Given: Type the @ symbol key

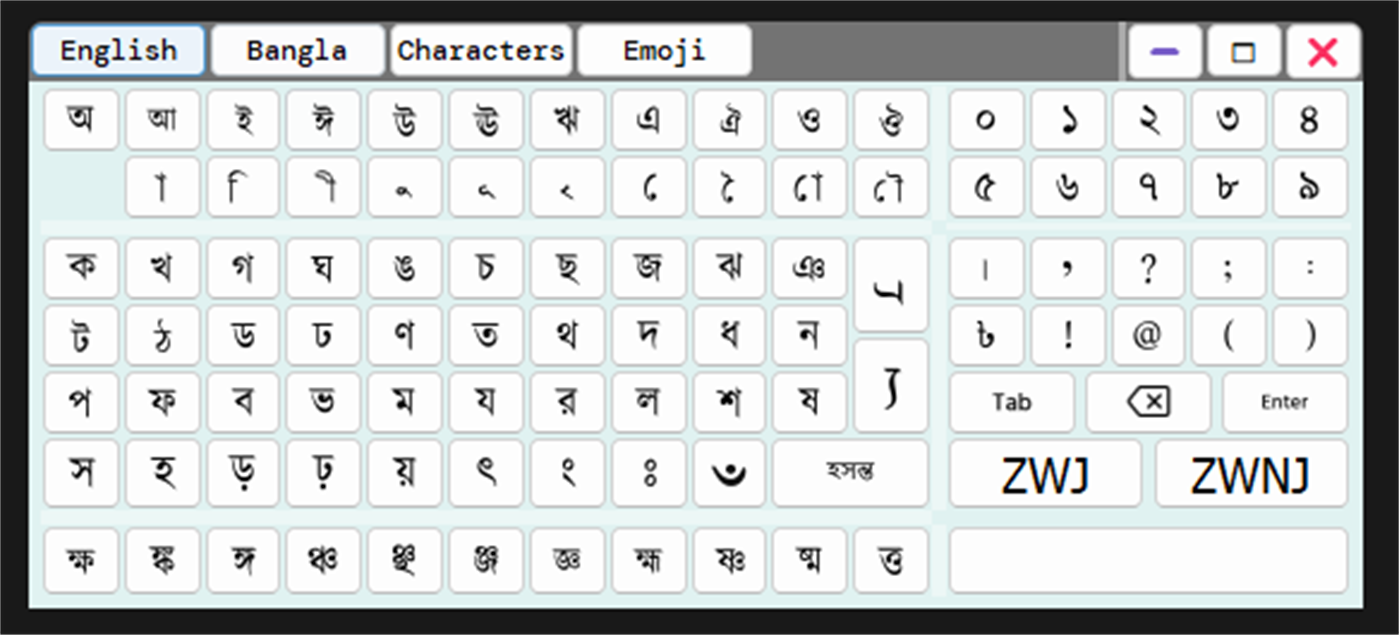Looking at the screenshot, I should 1148,336.
